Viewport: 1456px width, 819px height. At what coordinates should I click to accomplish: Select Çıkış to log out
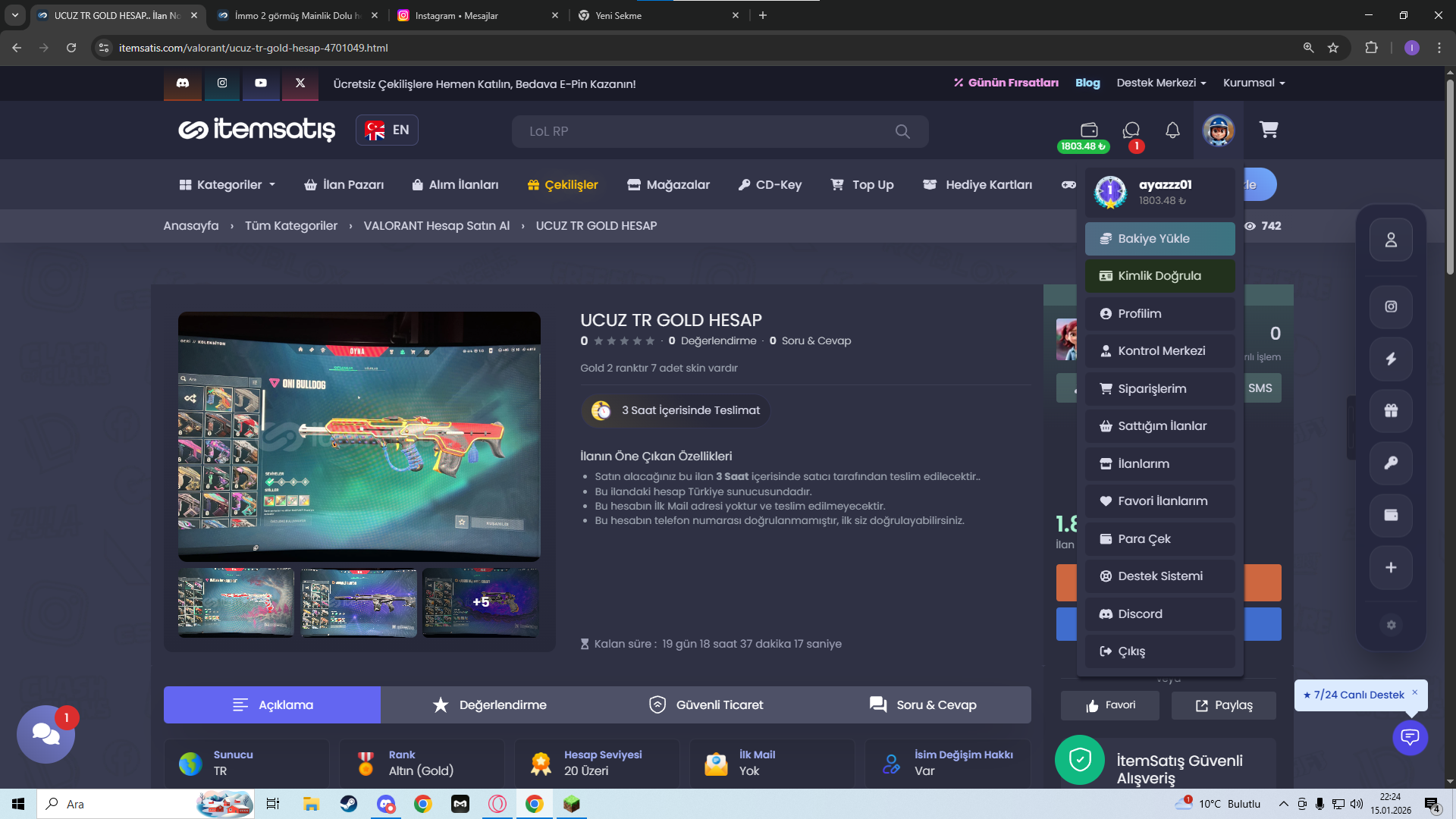click(x=1159, y=651)
